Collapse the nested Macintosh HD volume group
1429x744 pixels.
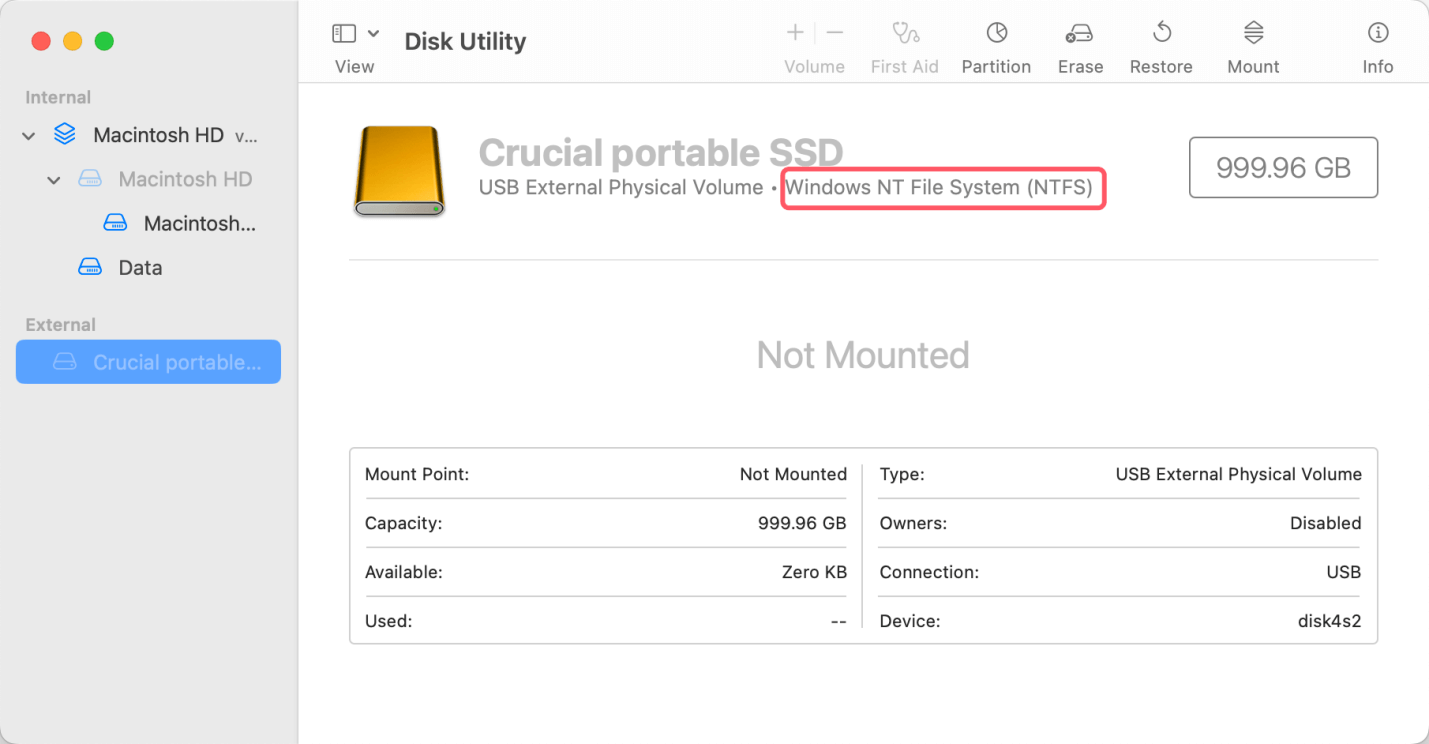point(54,179)
